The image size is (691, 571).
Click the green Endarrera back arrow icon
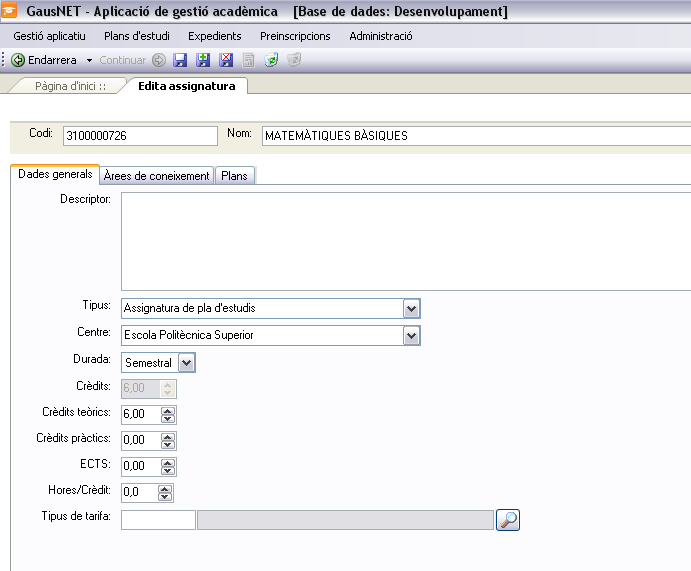tap(18, 60)
